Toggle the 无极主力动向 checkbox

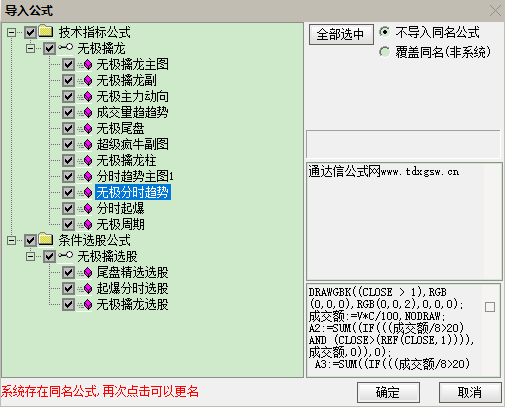click(68, 96)
